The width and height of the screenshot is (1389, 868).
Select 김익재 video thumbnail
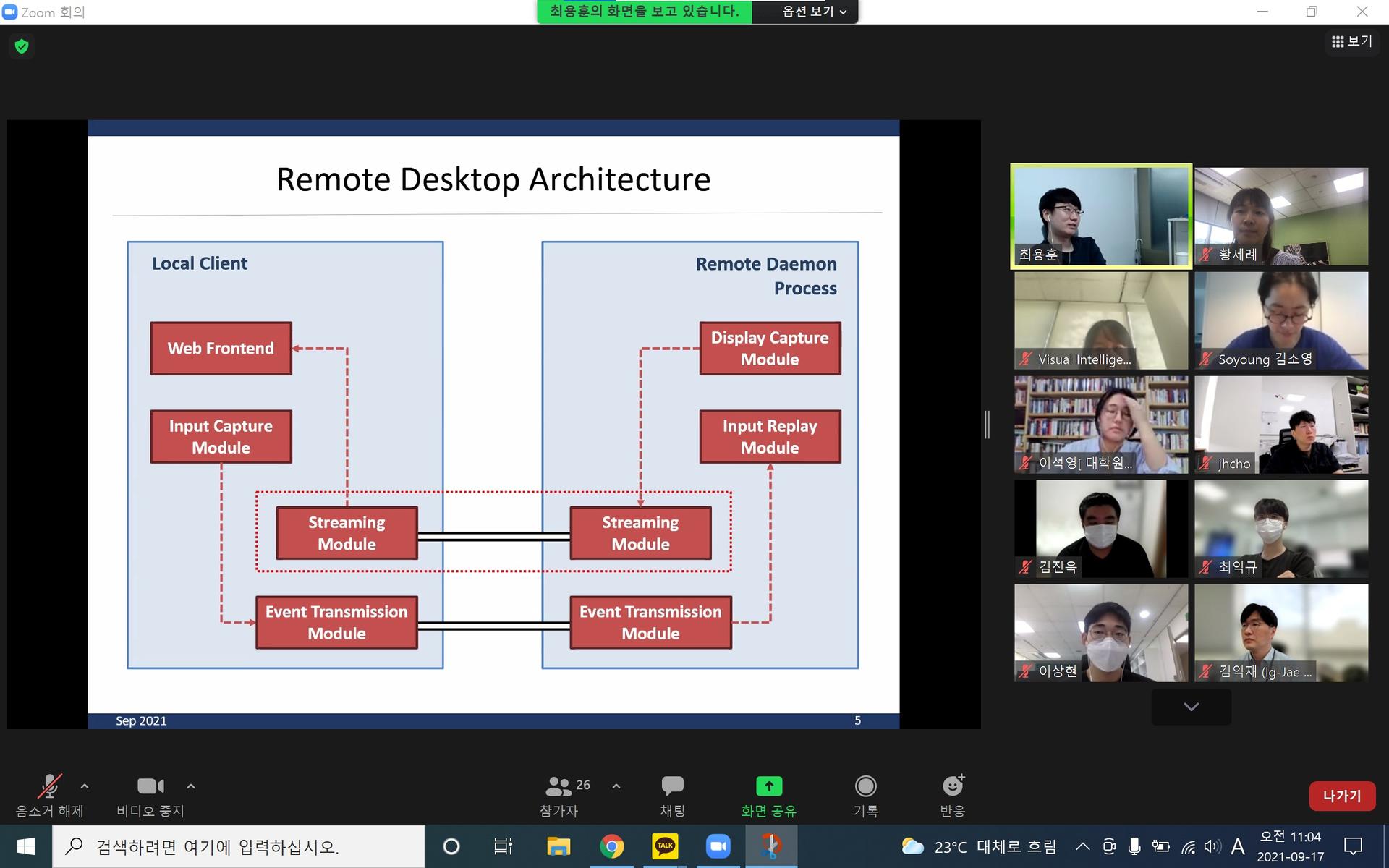1281,633
